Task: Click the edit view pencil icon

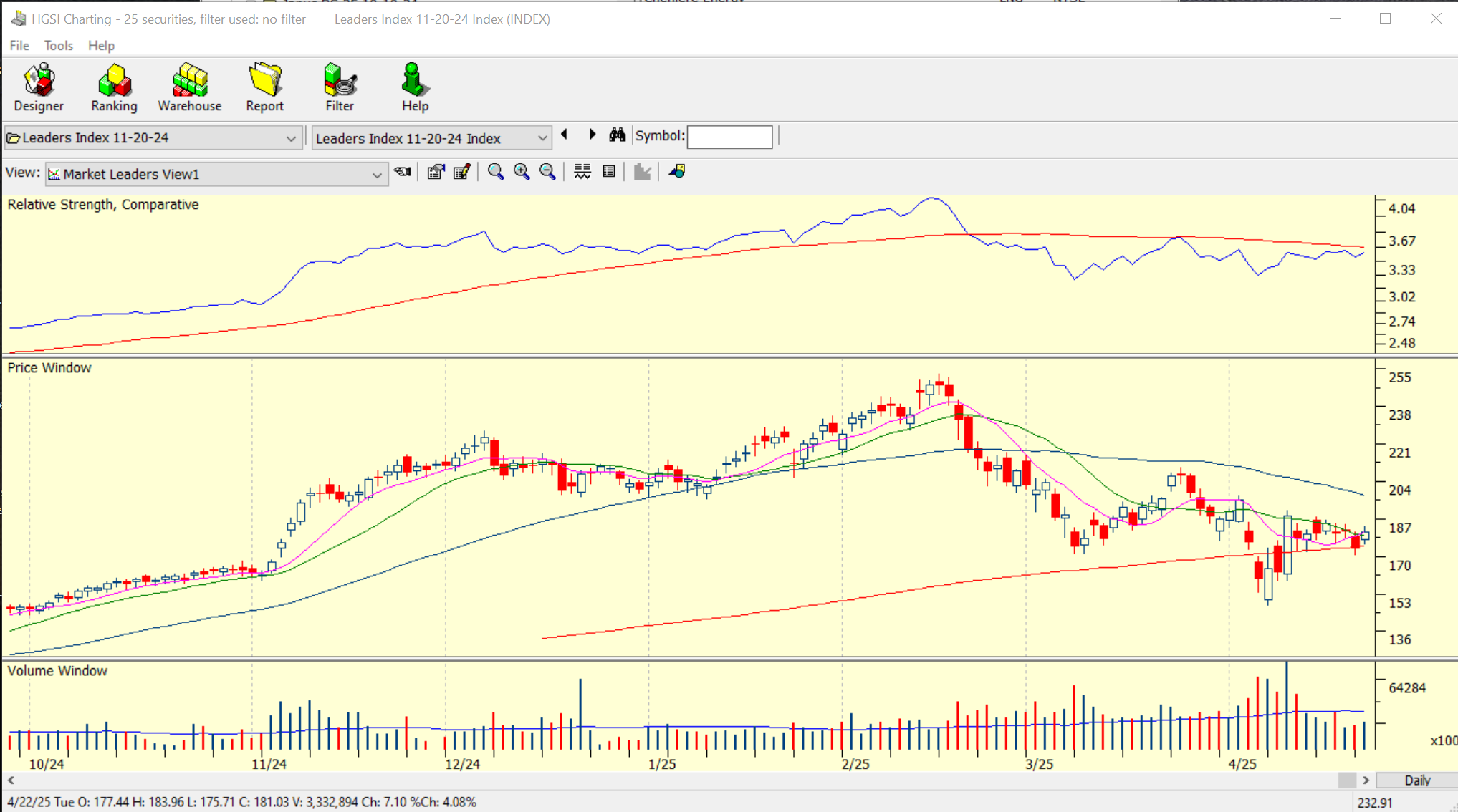Action: tap(462, 172)
